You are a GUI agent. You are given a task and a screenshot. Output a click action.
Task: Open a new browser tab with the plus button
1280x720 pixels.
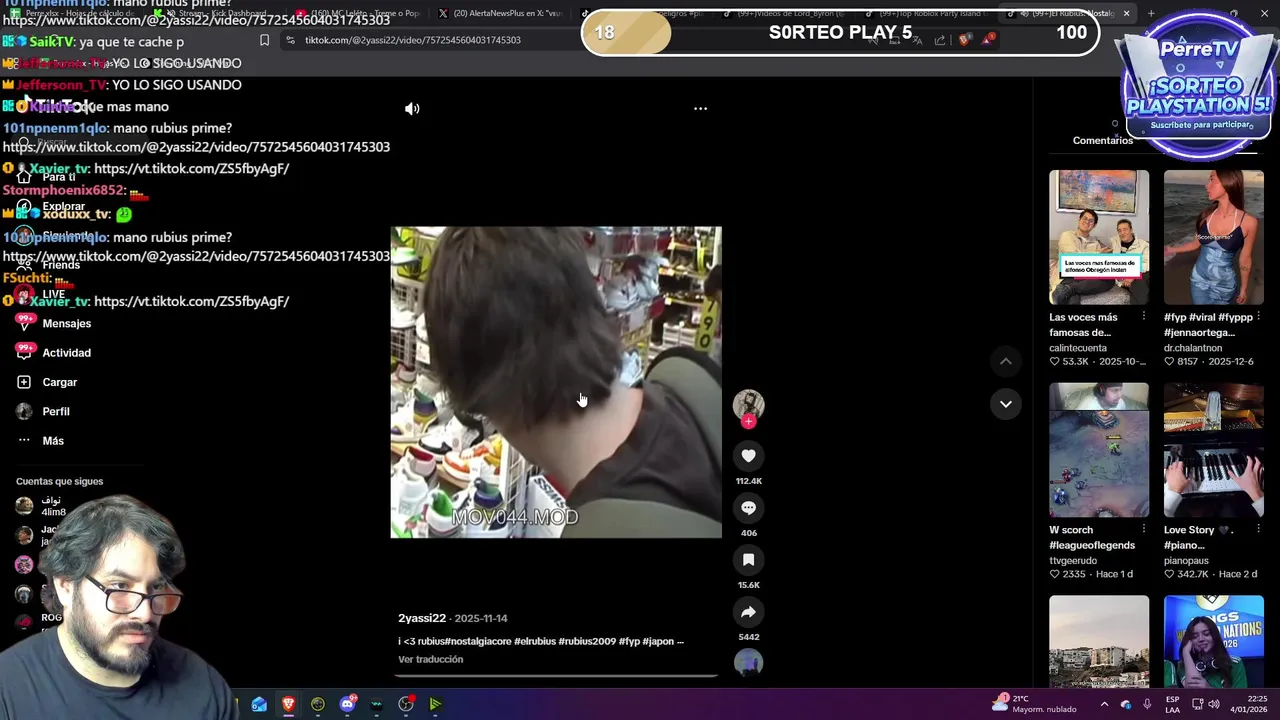pyautogui.click(x=1150, y=13)
